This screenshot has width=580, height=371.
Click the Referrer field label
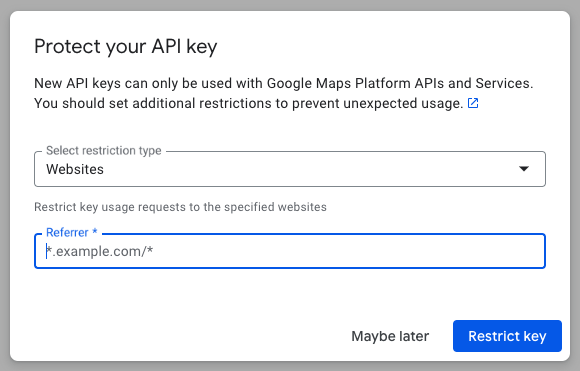click(x=67, y=232)
